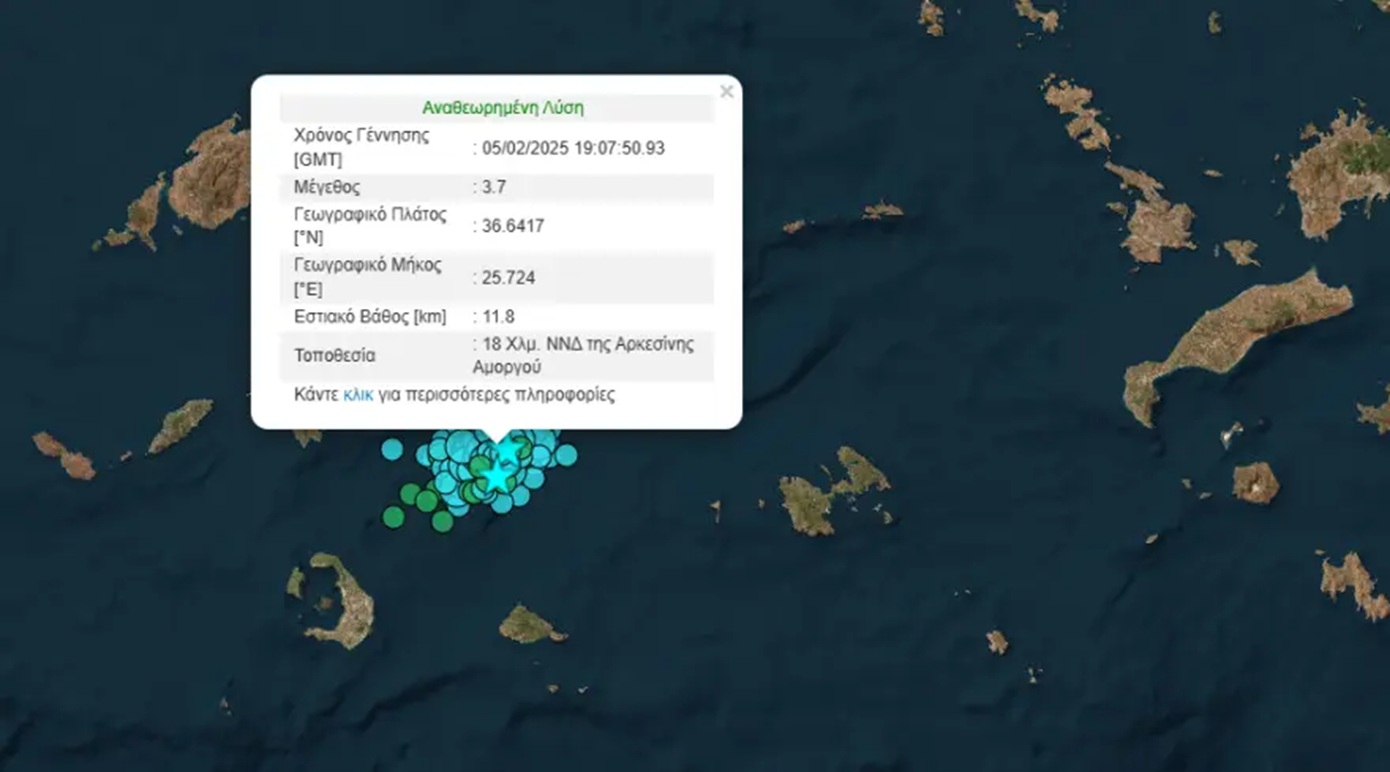
Task: Click the small island south of the marker cluster
Action: pos(528,625)
